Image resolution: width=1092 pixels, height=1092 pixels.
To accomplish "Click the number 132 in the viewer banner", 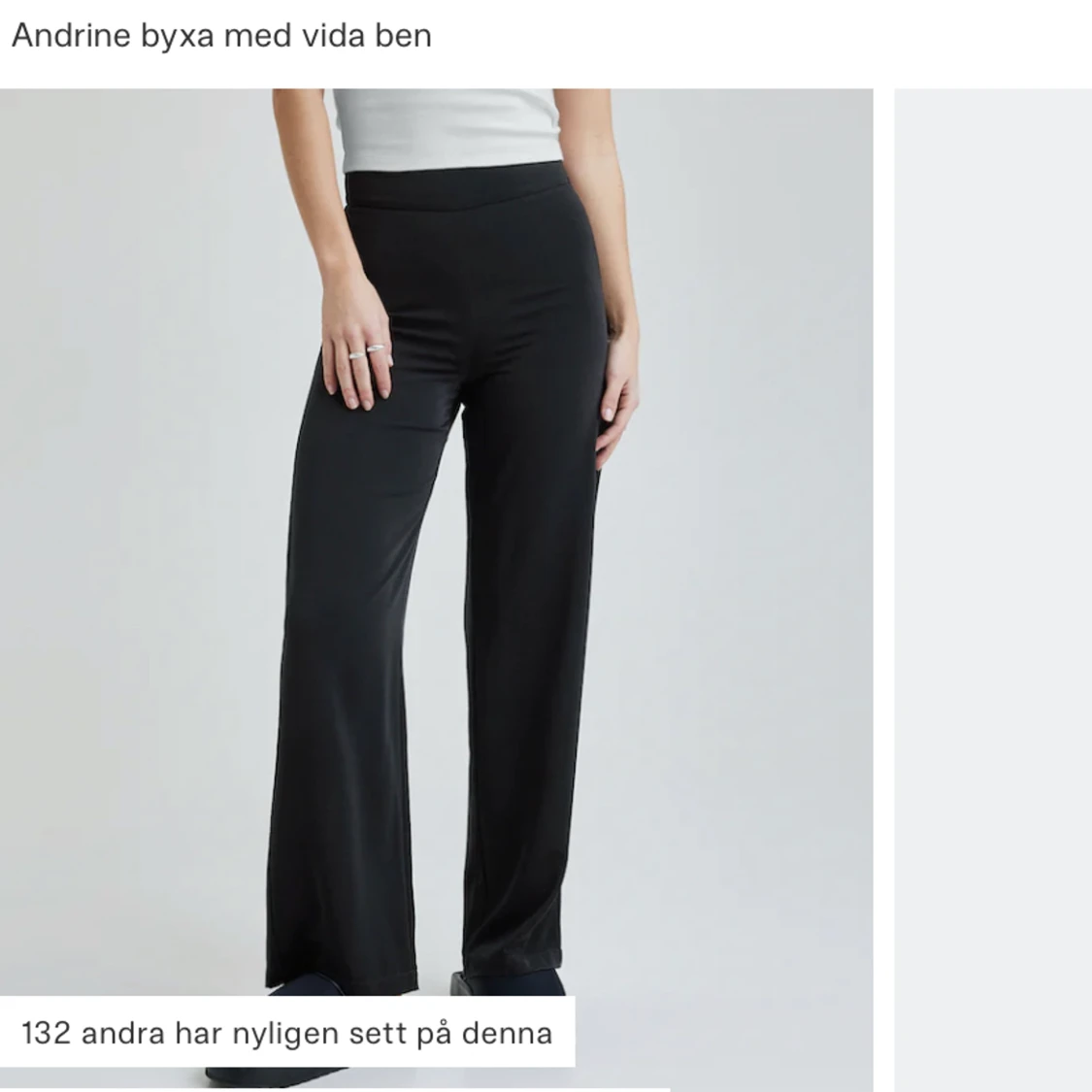I will tap(47, 1033).
